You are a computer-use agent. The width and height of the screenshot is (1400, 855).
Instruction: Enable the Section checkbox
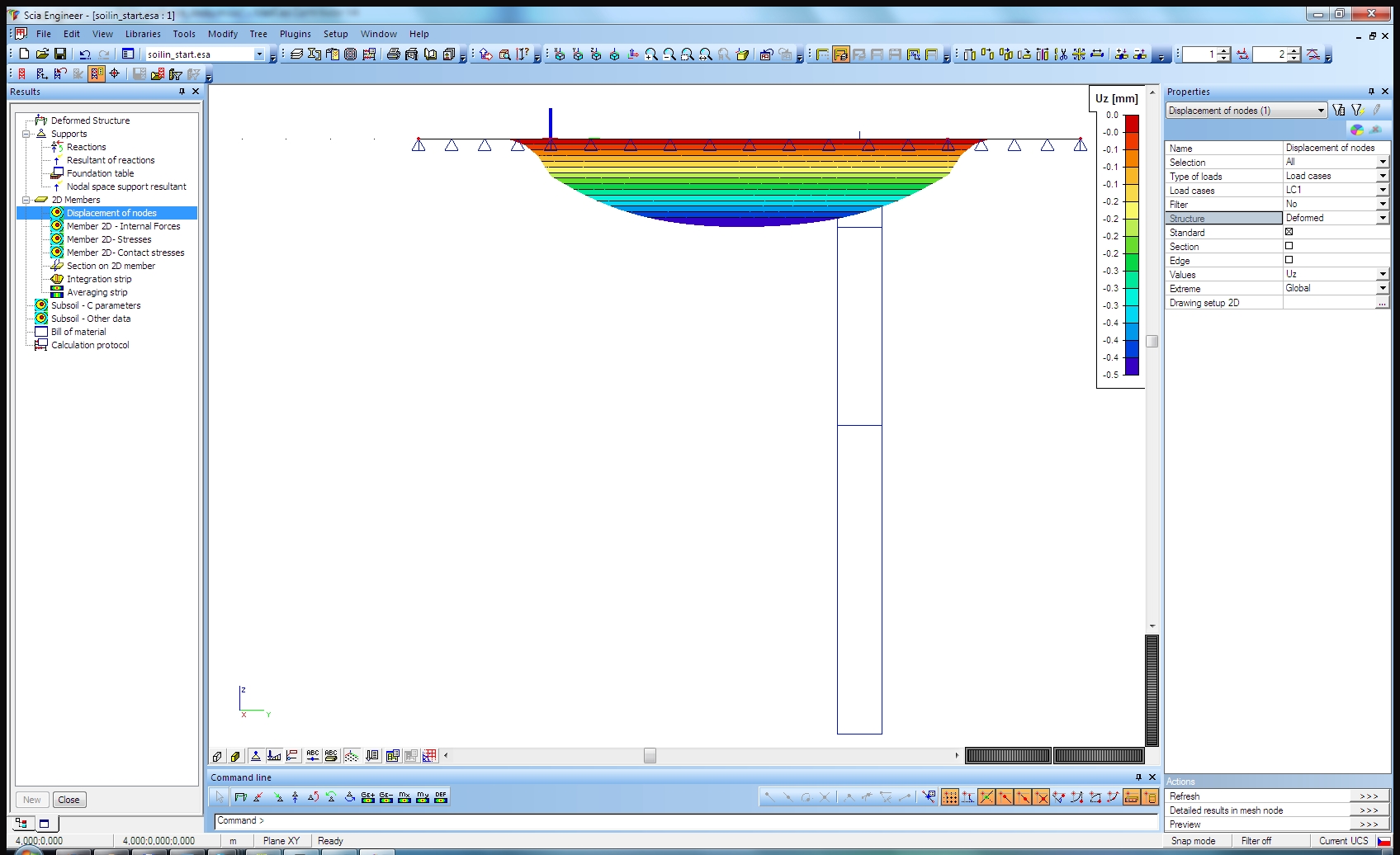click(1289, 246)
